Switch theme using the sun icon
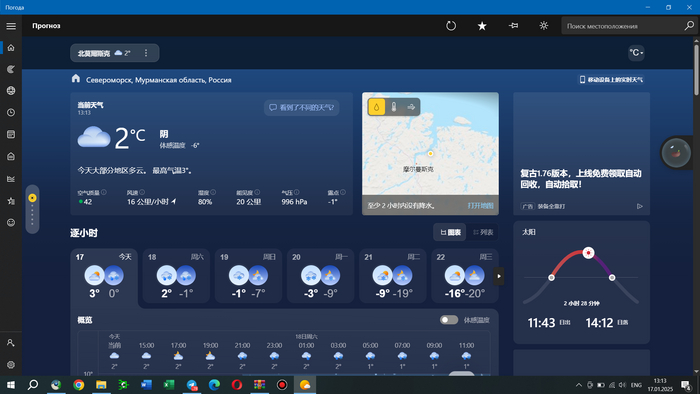700x394 pixels. (544, 26)
